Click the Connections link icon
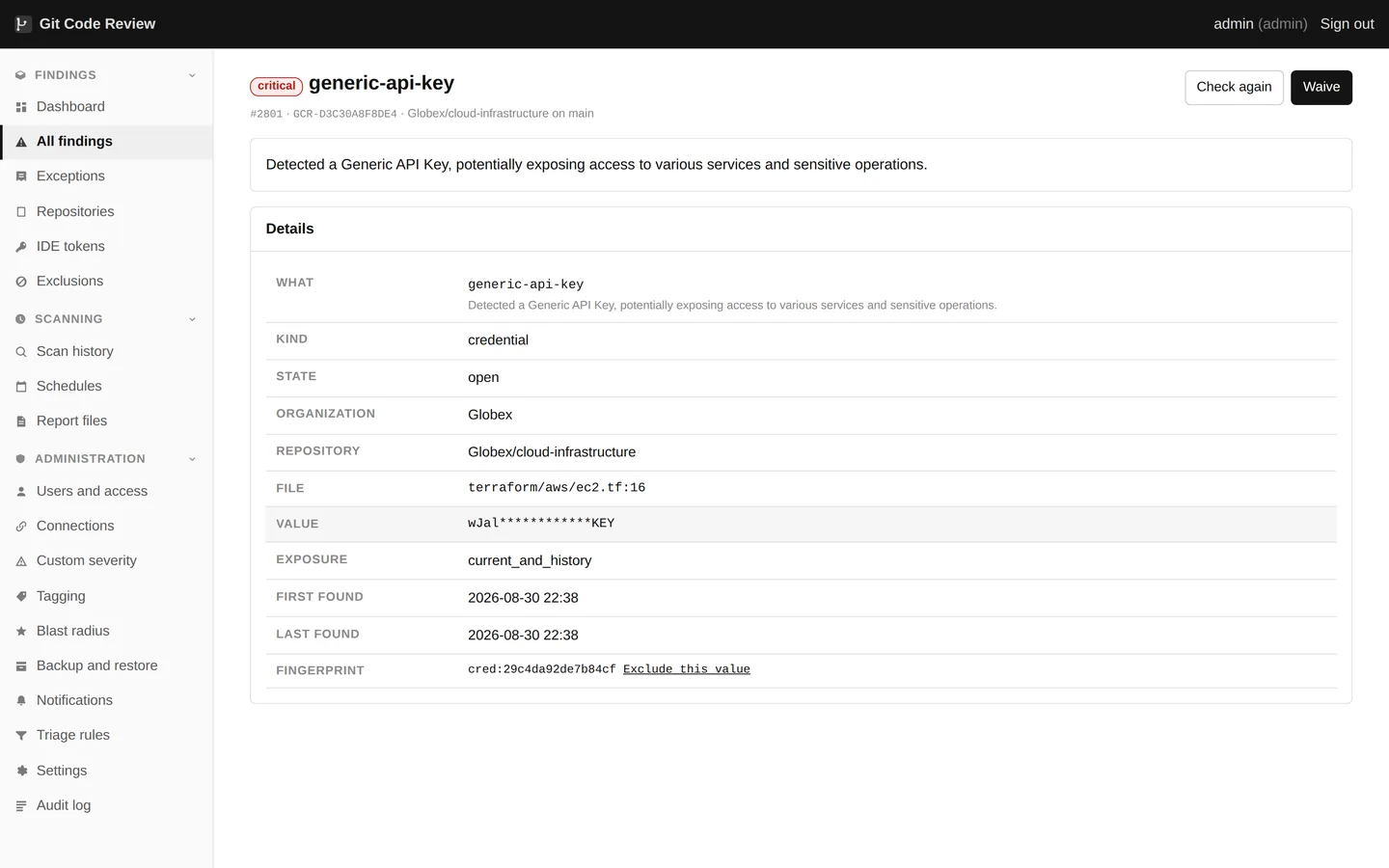1389x868 pixels. [21, 527]
